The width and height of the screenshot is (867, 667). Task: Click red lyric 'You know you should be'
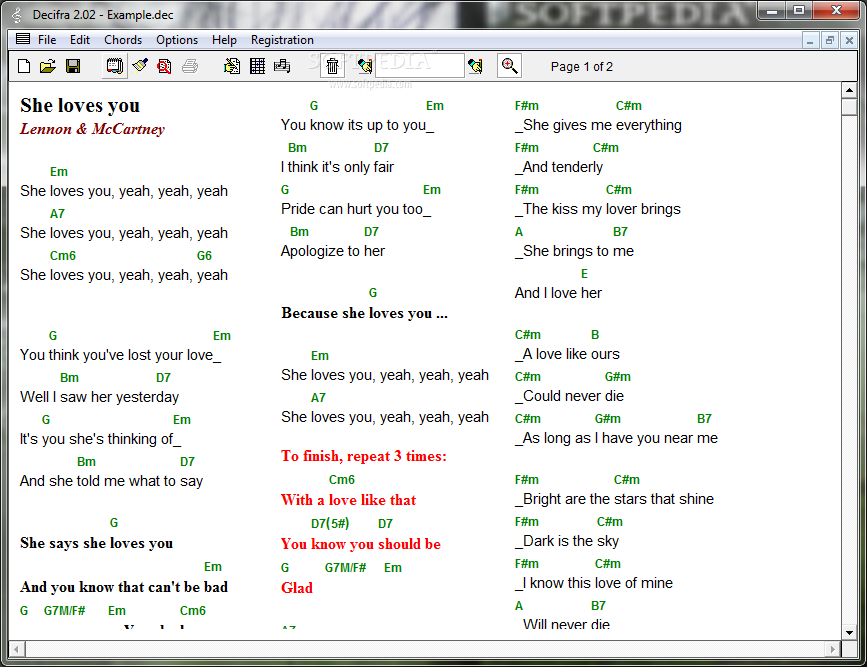coord(361,544)
